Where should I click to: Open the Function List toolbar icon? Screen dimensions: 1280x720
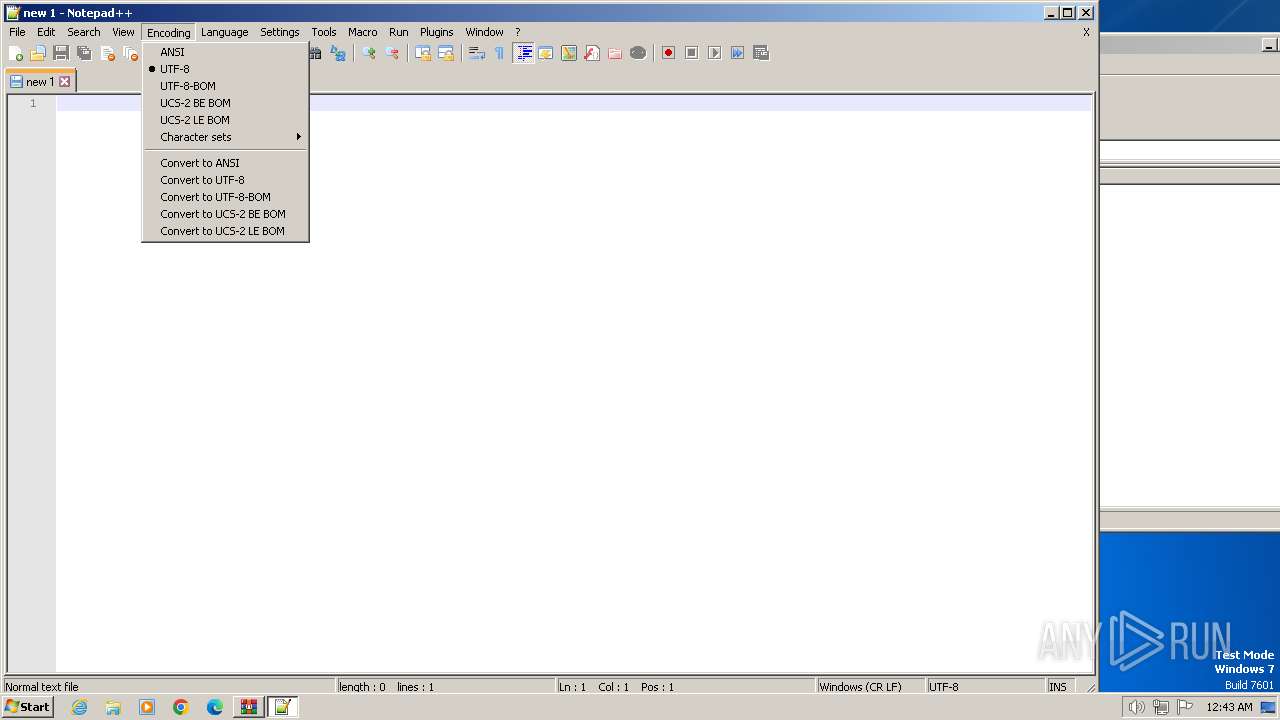[592, 53]
